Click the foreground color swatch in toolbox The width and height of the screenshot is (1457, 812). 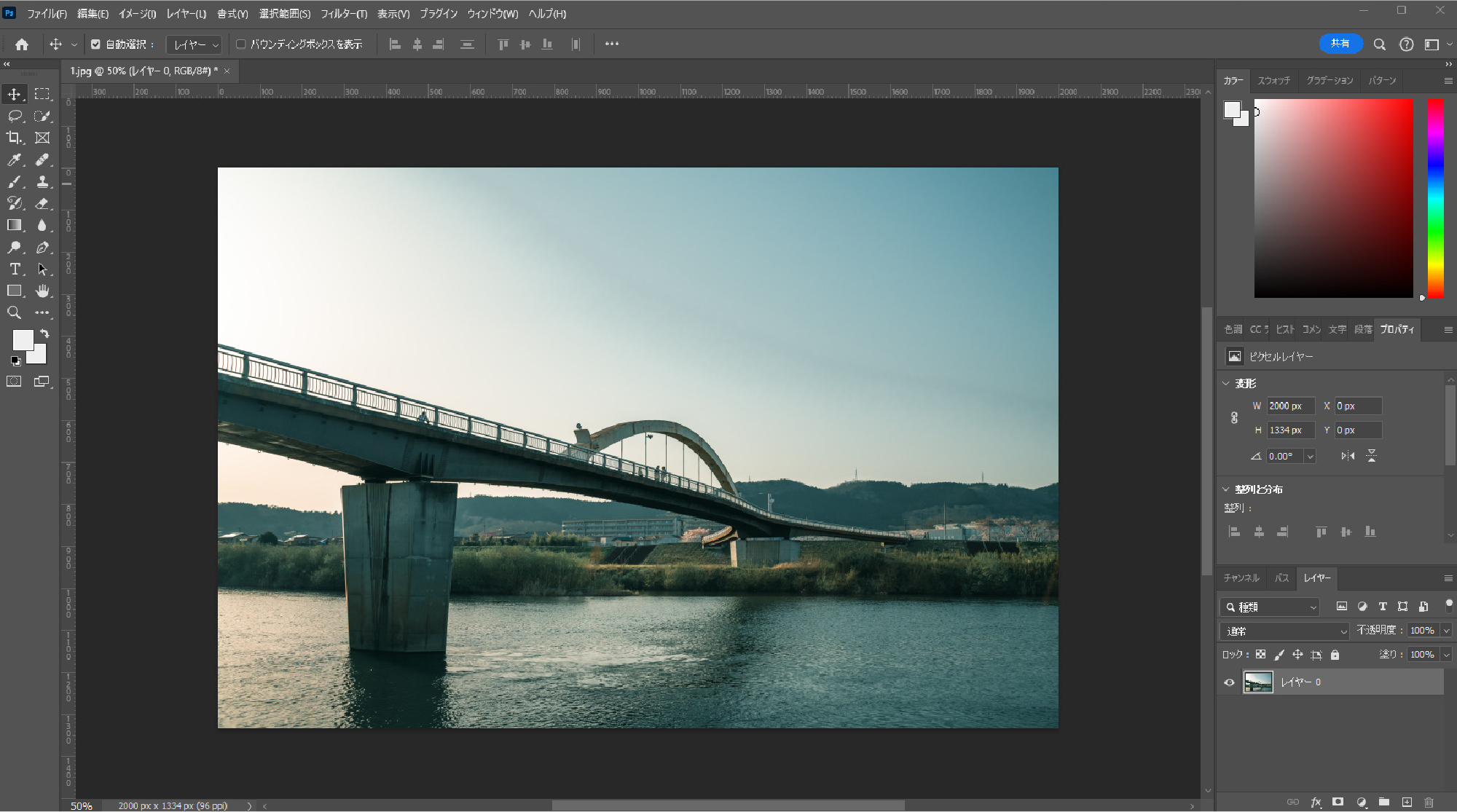coord(22,339)
